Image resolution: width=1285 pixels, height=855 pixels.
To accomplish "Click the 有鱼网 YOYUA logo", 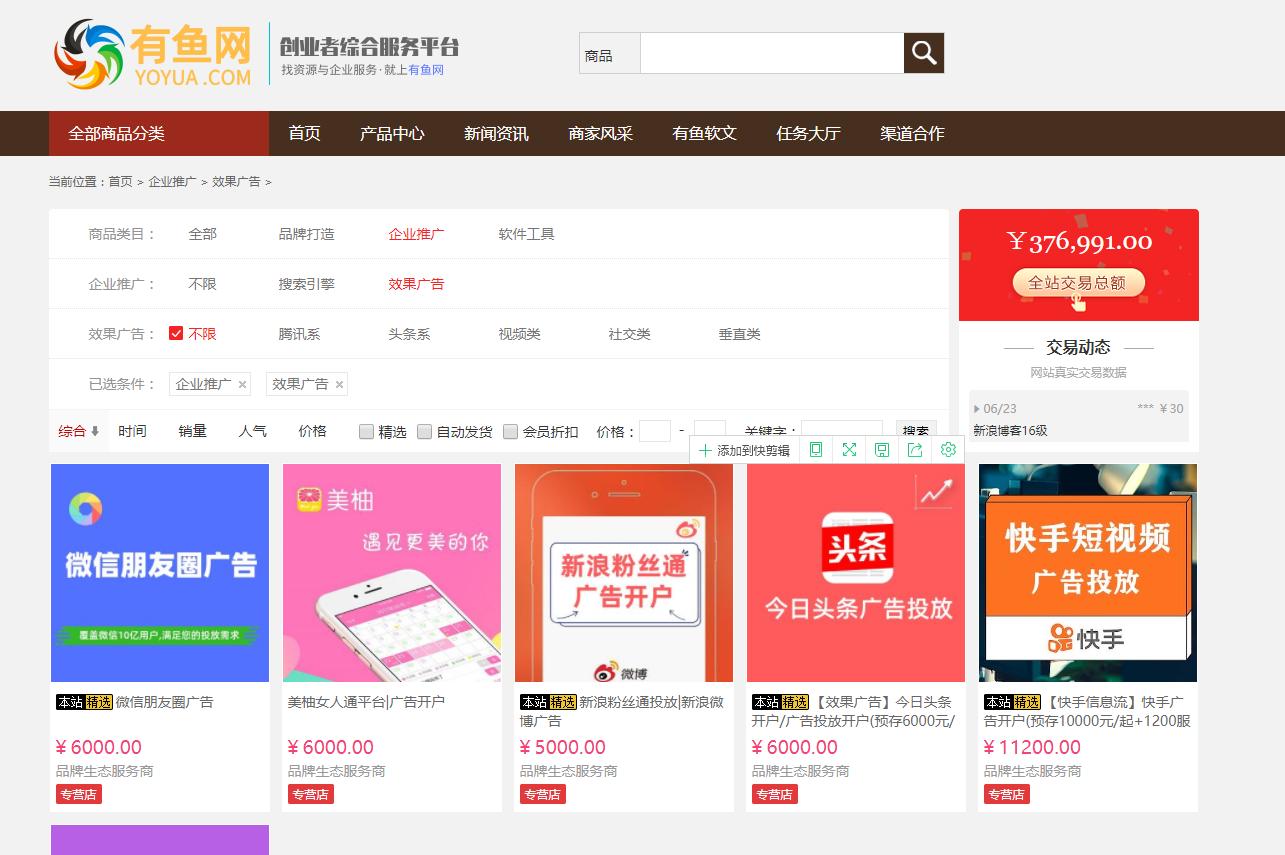I will click(150, 55).
